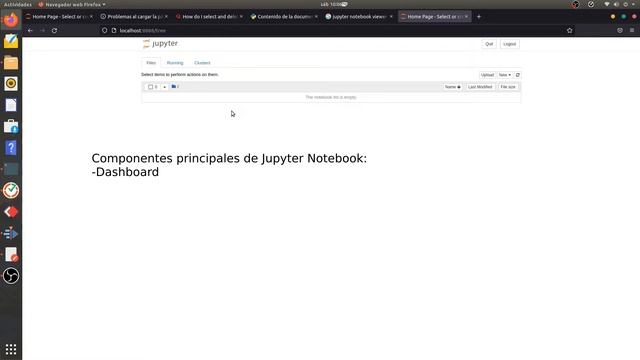Switch to the Running tab

click(x=175, y=63)
